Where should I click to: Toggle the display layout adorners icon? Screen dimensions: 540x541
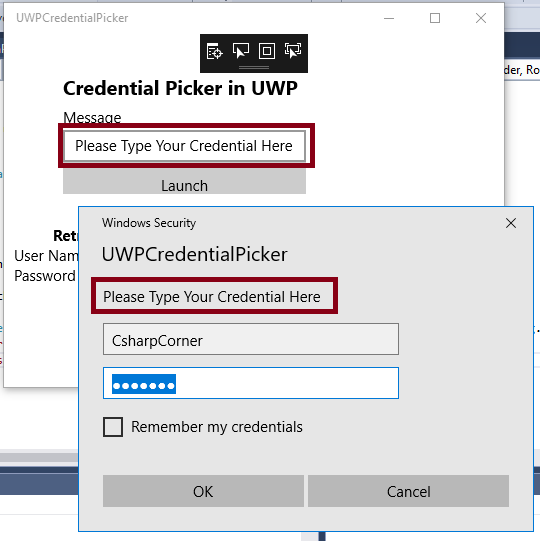click(x=267, y=51)
